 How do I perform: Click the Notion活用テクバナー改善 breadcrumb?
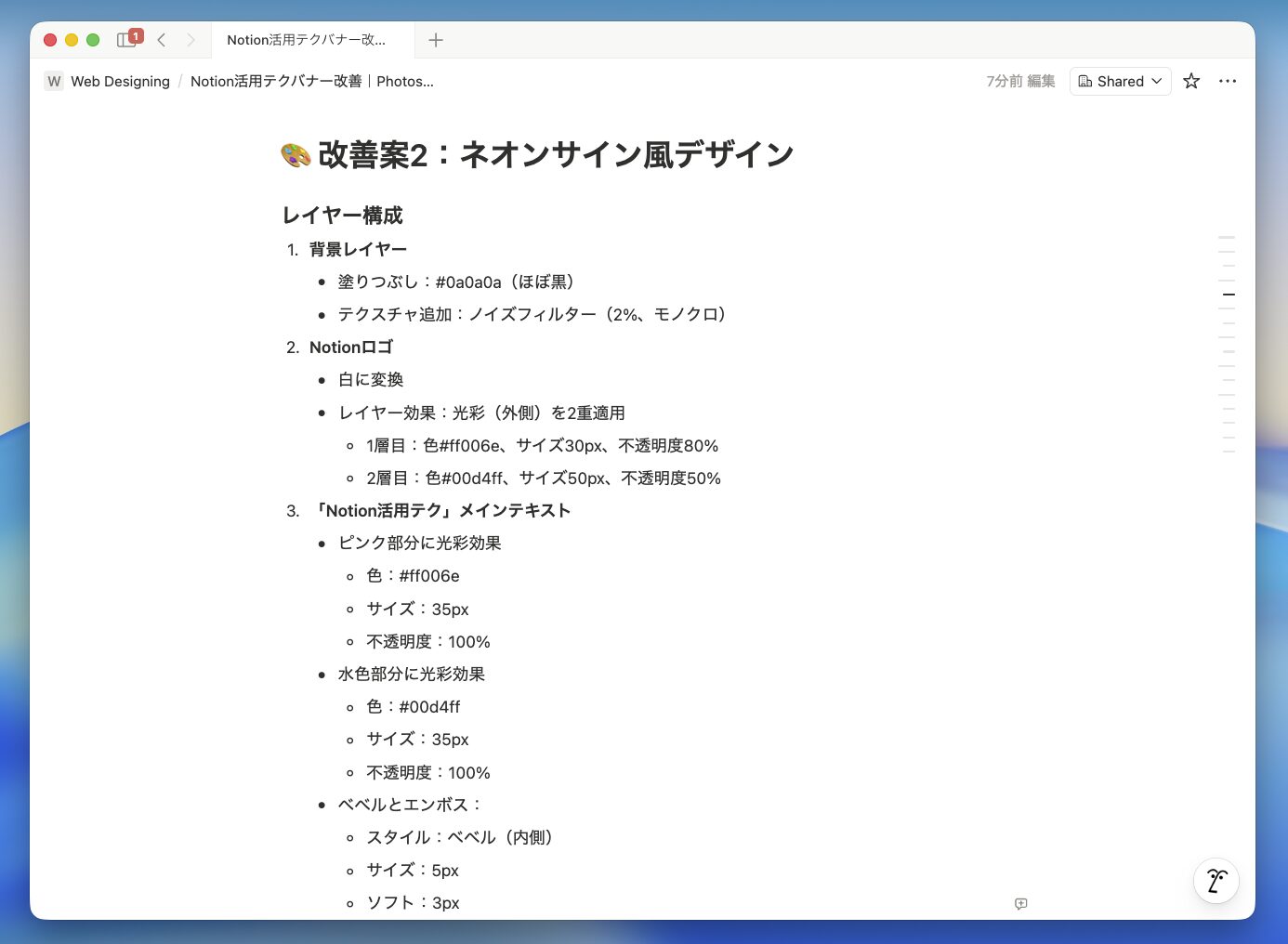(311, 82)
